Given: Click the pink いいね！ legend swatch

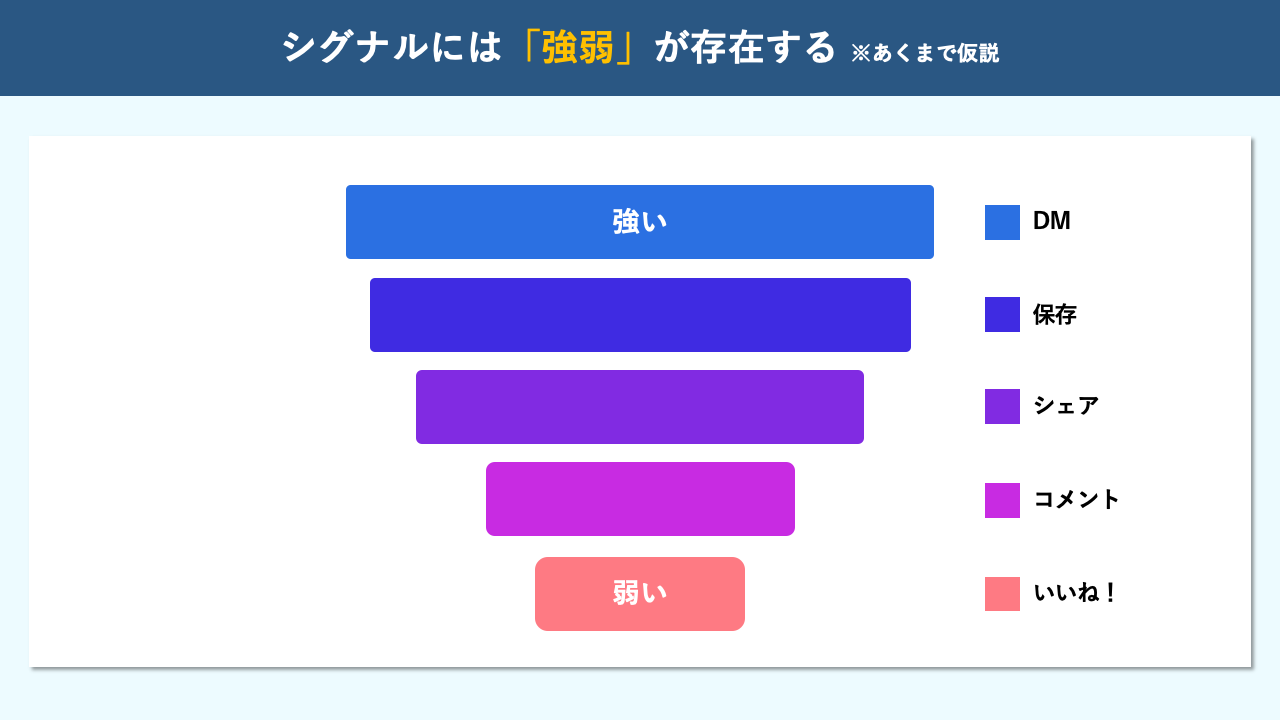Looking at the screenshot, I should [1002, 594].
